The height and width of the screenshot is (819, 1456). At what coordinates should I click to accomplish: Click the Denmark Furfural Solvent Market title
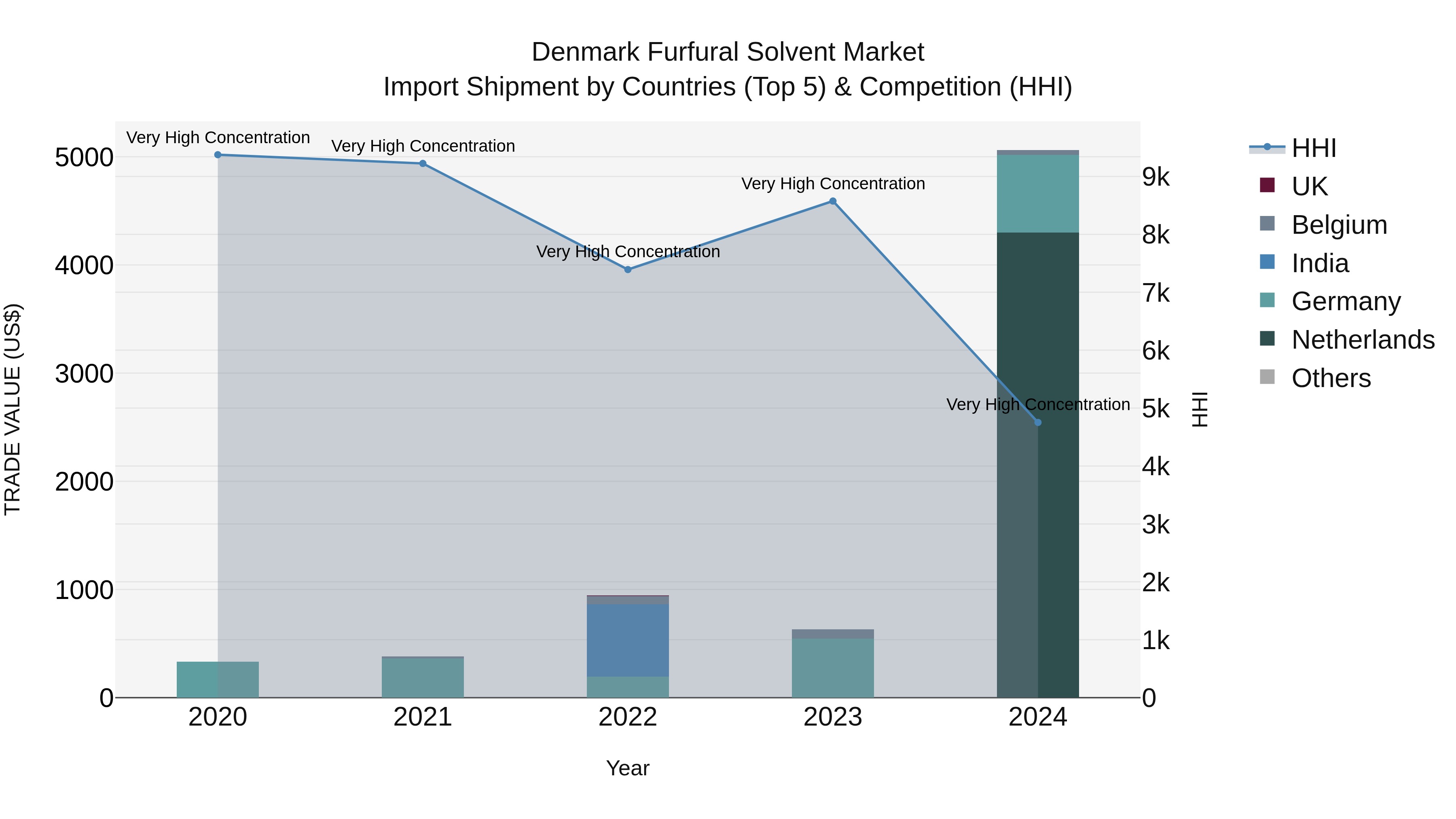(x=728, y=52)
